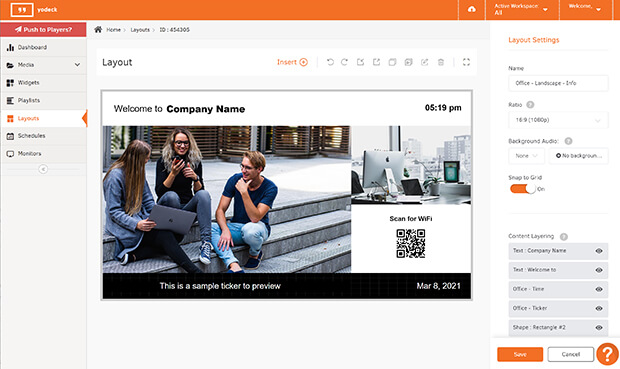Viewport: 620px width, 369px height.
Task: Open the Ratio 16:9 dropdown
Action: pyautogui.click(x=558, y=120)
